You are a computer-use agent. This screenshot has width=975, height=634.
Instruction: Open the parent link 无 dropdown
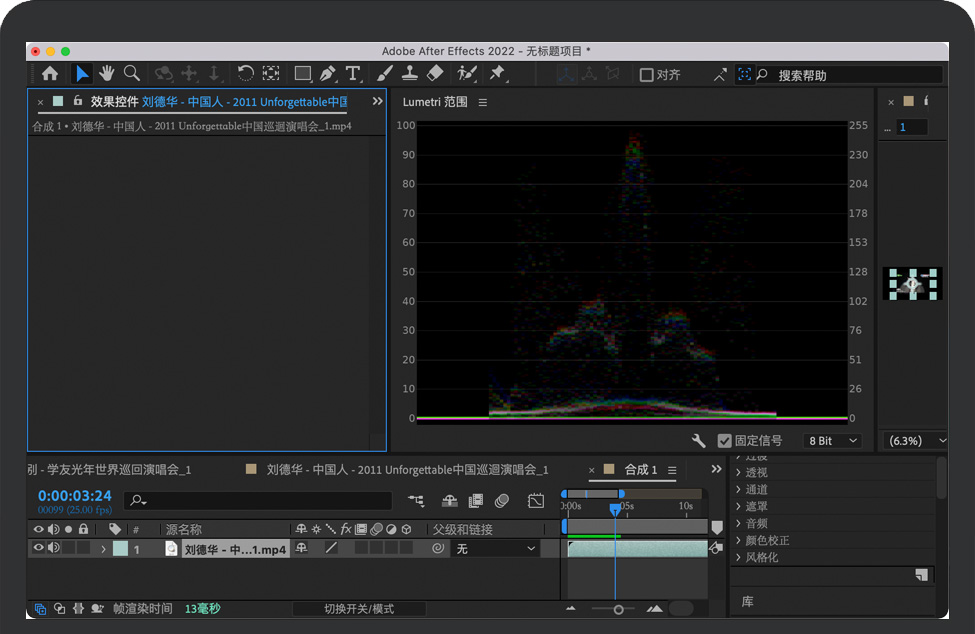pyautogui.click(x=496, y=549)
